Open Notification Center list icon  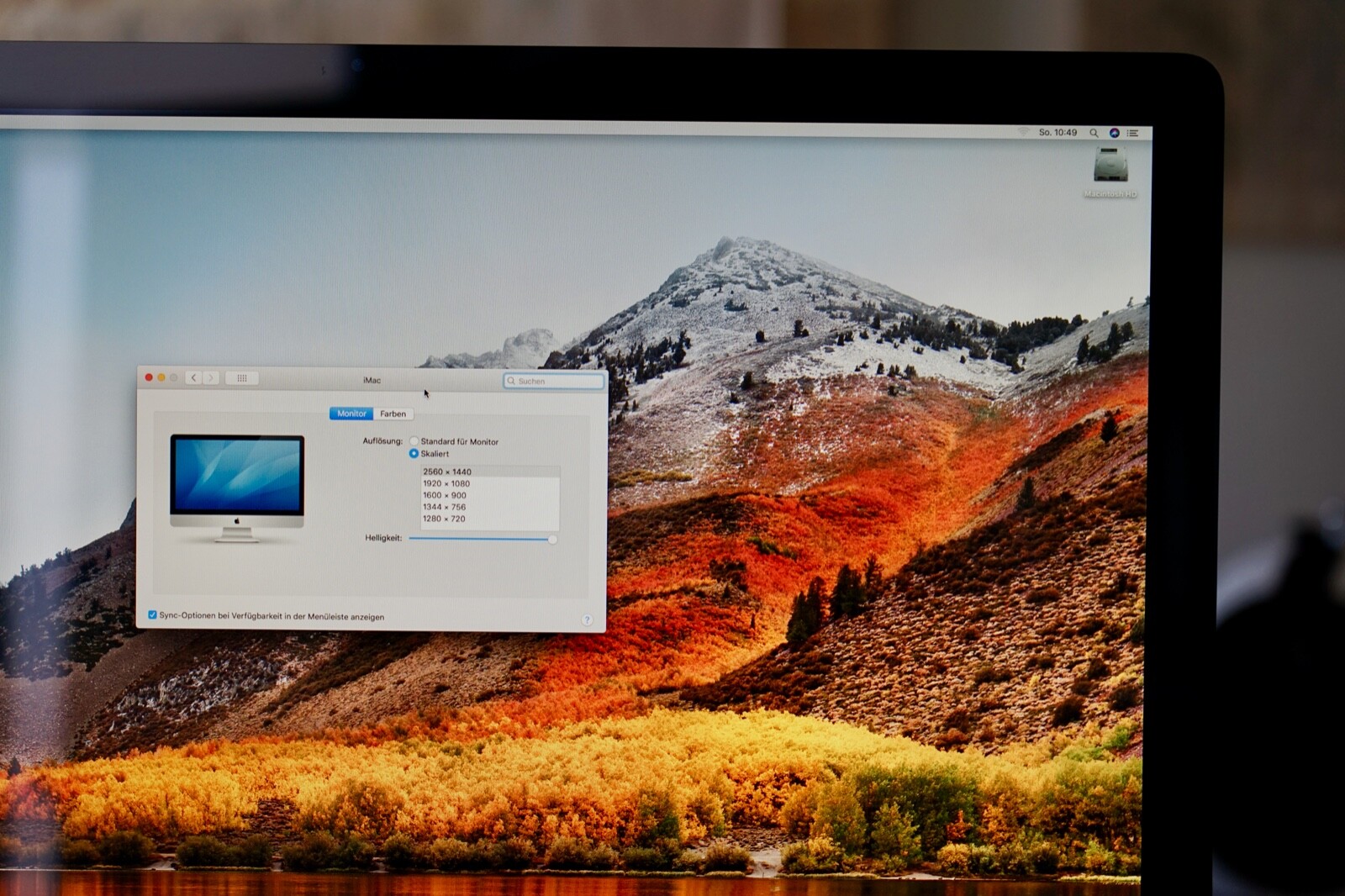pos(1132,133)
